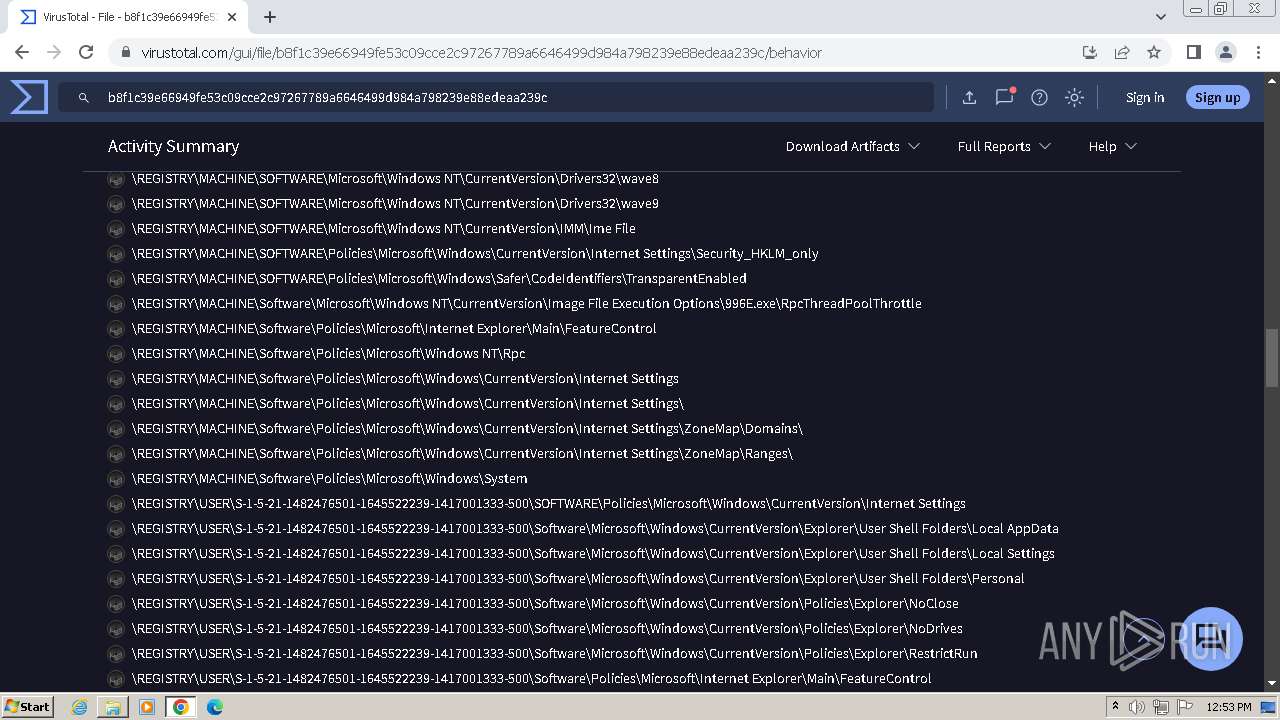
Task: Click registry icon beside TransparentEnabled row
Action: coord(116,279)
